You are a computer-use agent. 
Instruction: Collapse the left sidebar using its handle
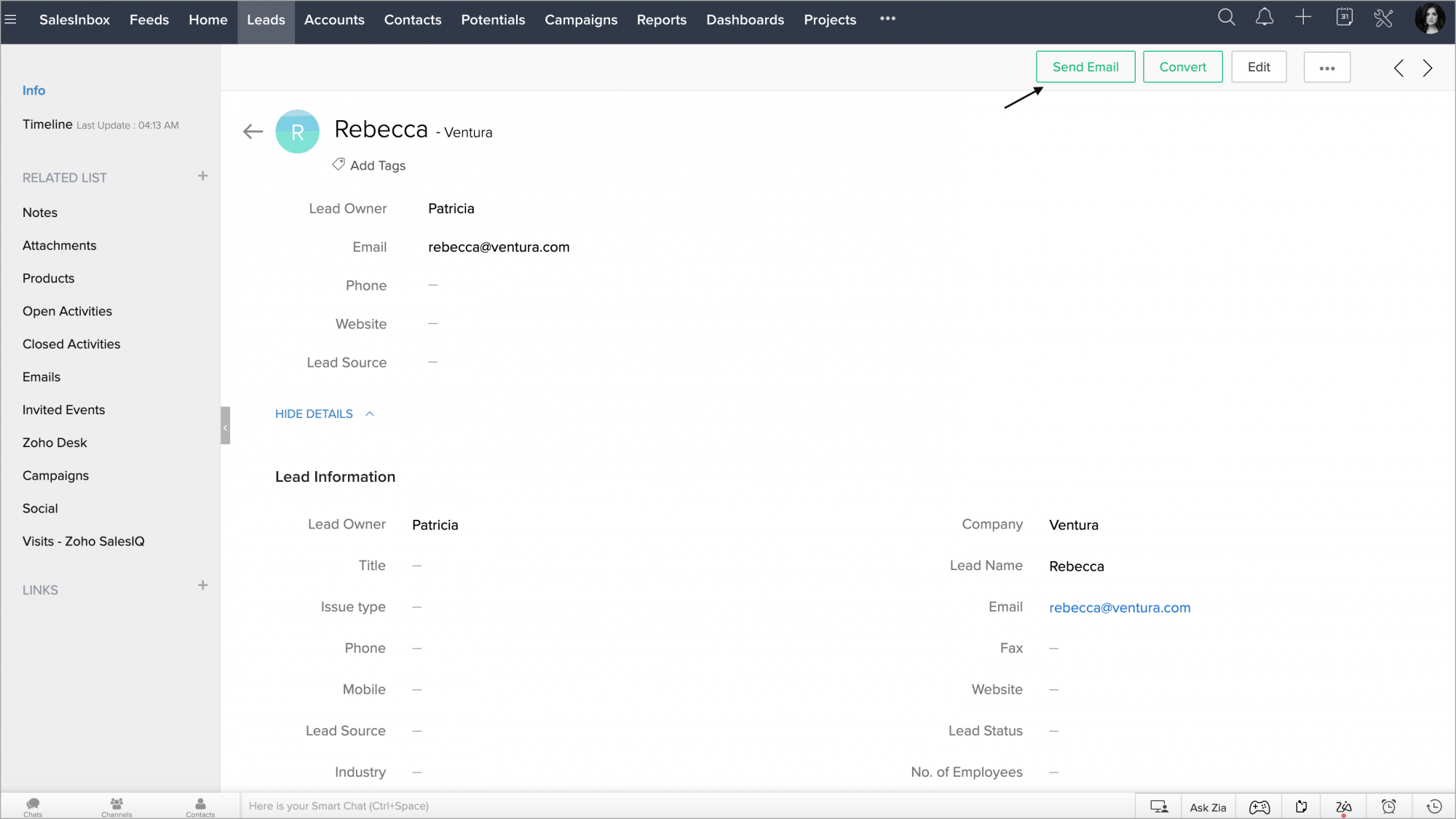[x=226, y=426]
